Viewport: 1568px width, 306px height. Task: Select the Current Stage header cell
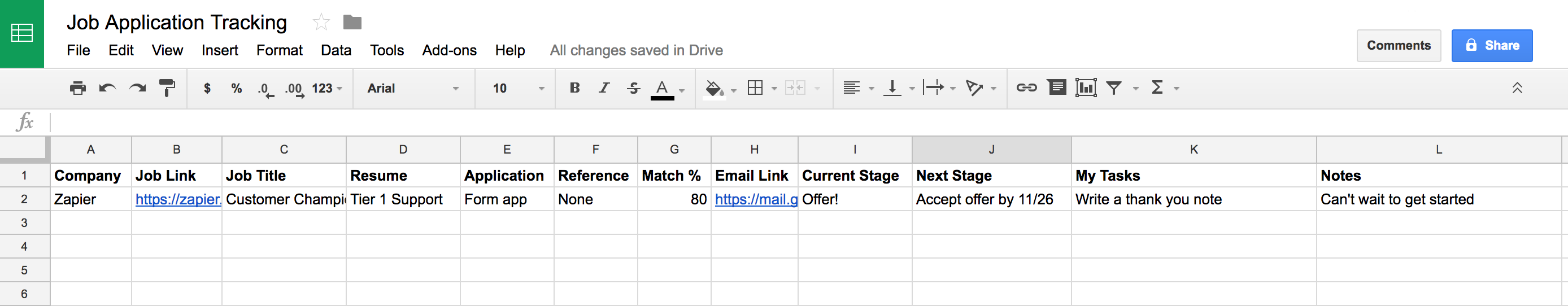click(x=855, y=176)
